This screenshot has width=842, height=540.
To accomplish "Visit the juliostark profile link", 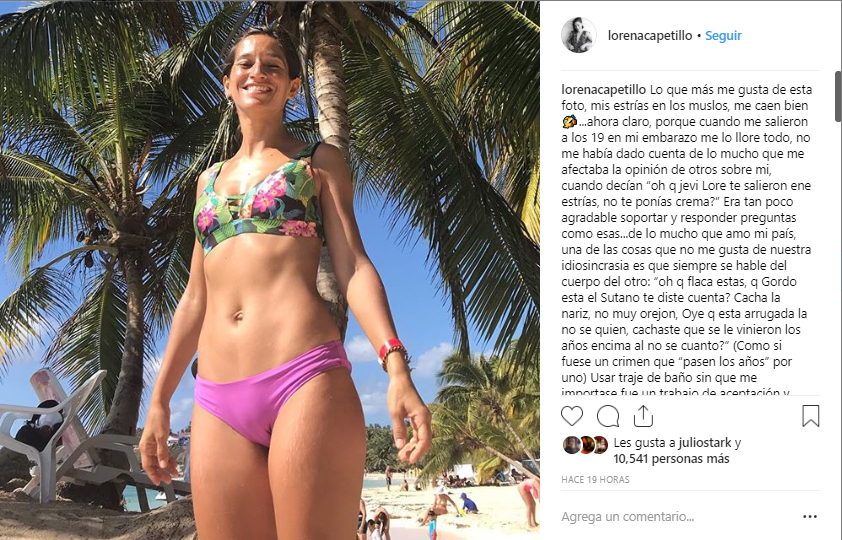I will click(x=704, y=443).
